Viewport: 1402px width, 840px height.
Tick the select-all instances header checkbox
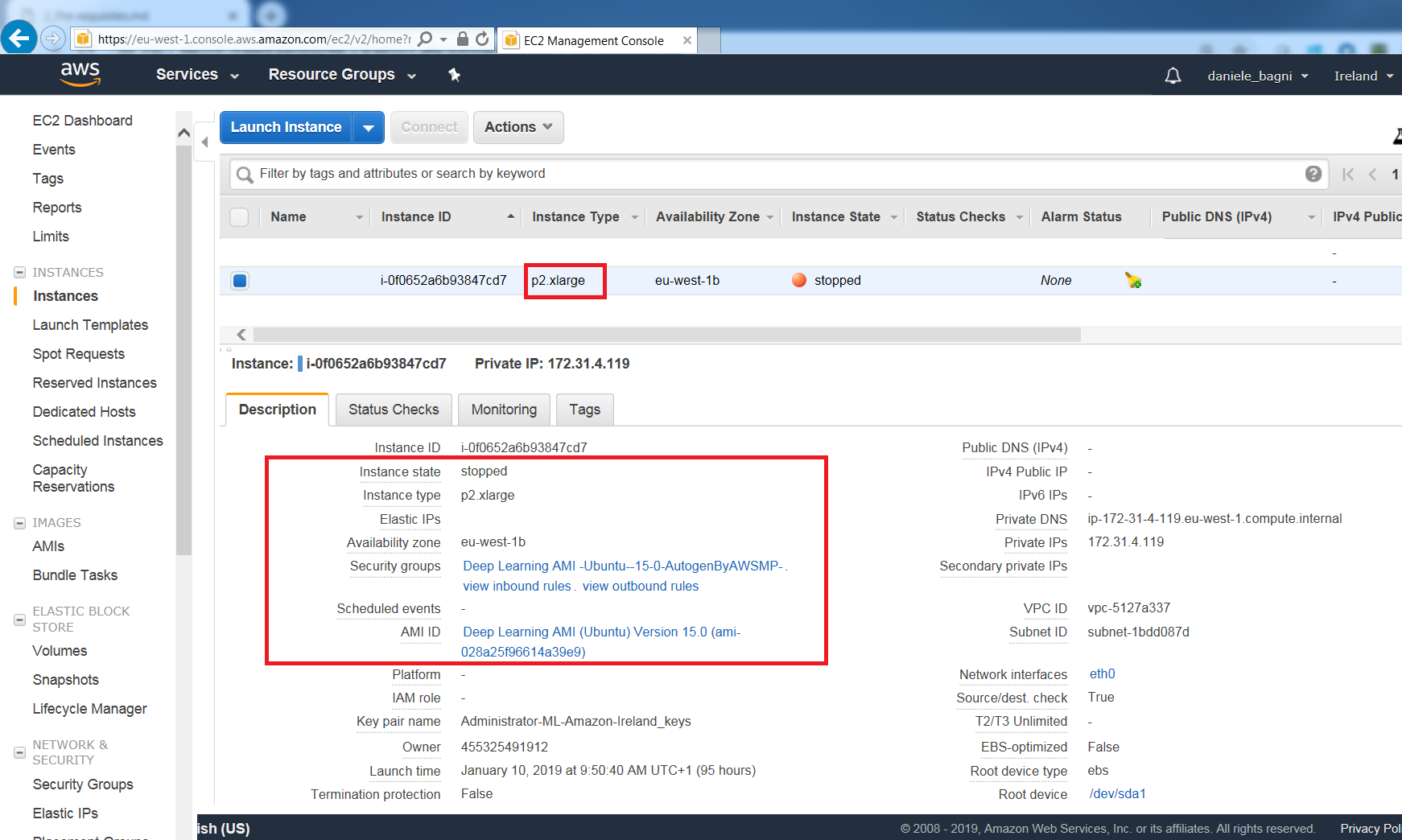pyautogui.click(x=239, y=217)
